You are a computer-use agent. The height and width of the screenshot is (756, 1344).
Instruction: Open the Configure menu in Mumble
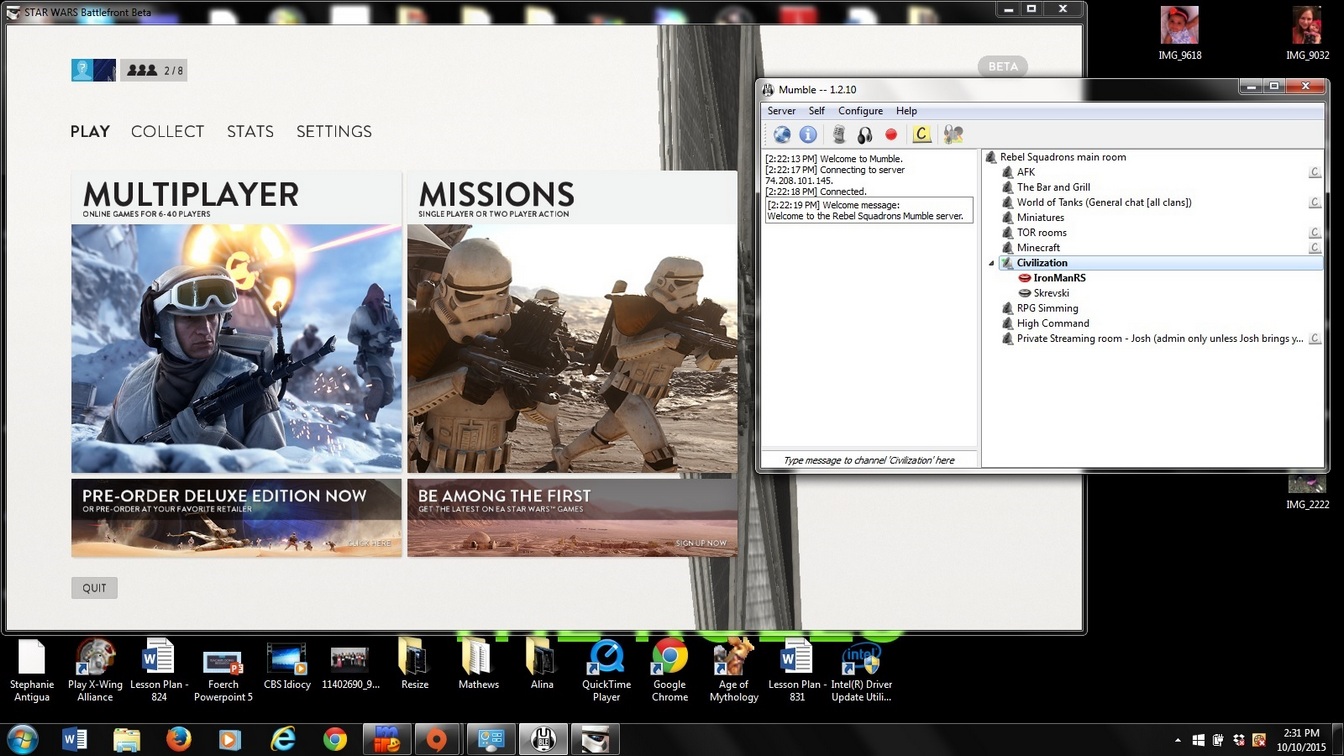(860, 111)
